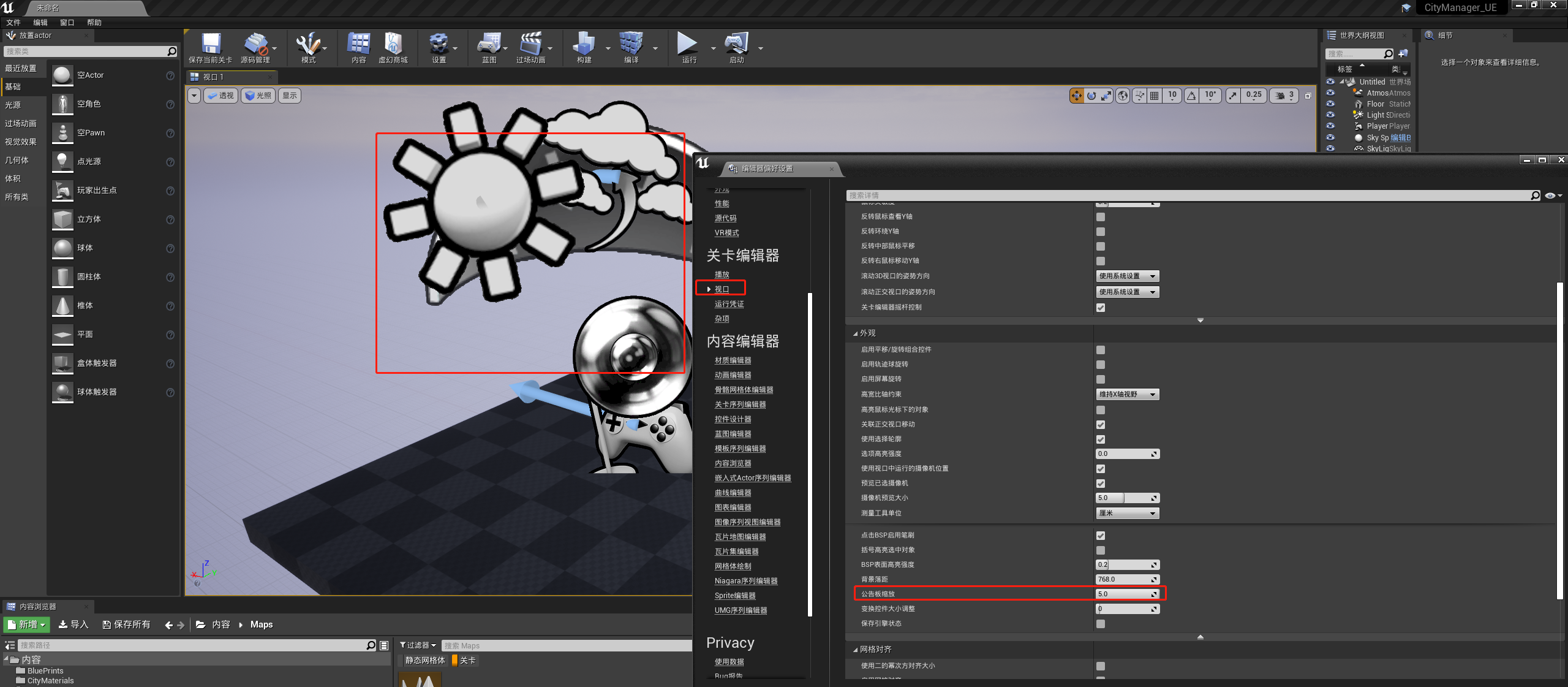
Task: Select the 光源 category tab
Action: click(13, 105)
